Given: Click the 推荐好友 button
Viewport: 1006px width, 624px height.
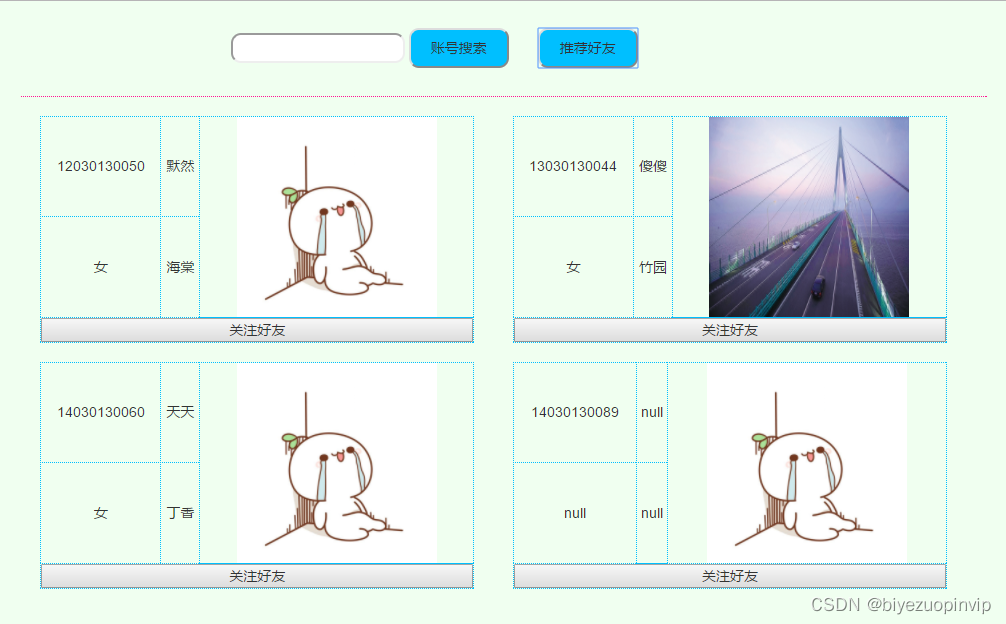Looking at the screenshot, I should point(587,47).
